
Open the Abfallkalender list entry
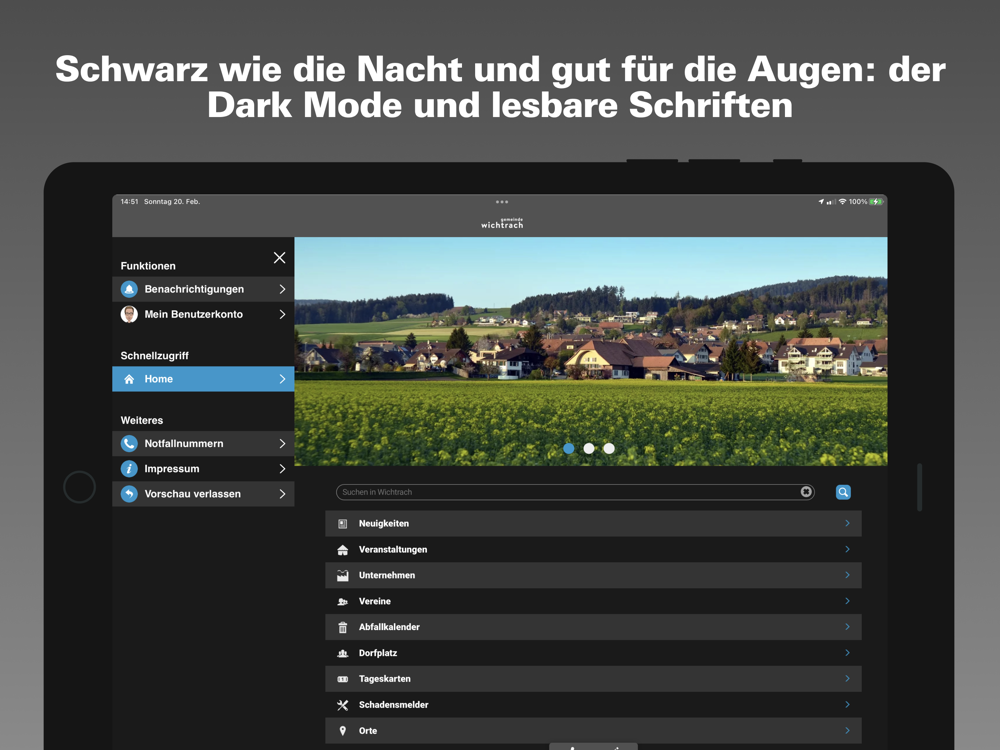pyautogui.click(x=593, y=628)
